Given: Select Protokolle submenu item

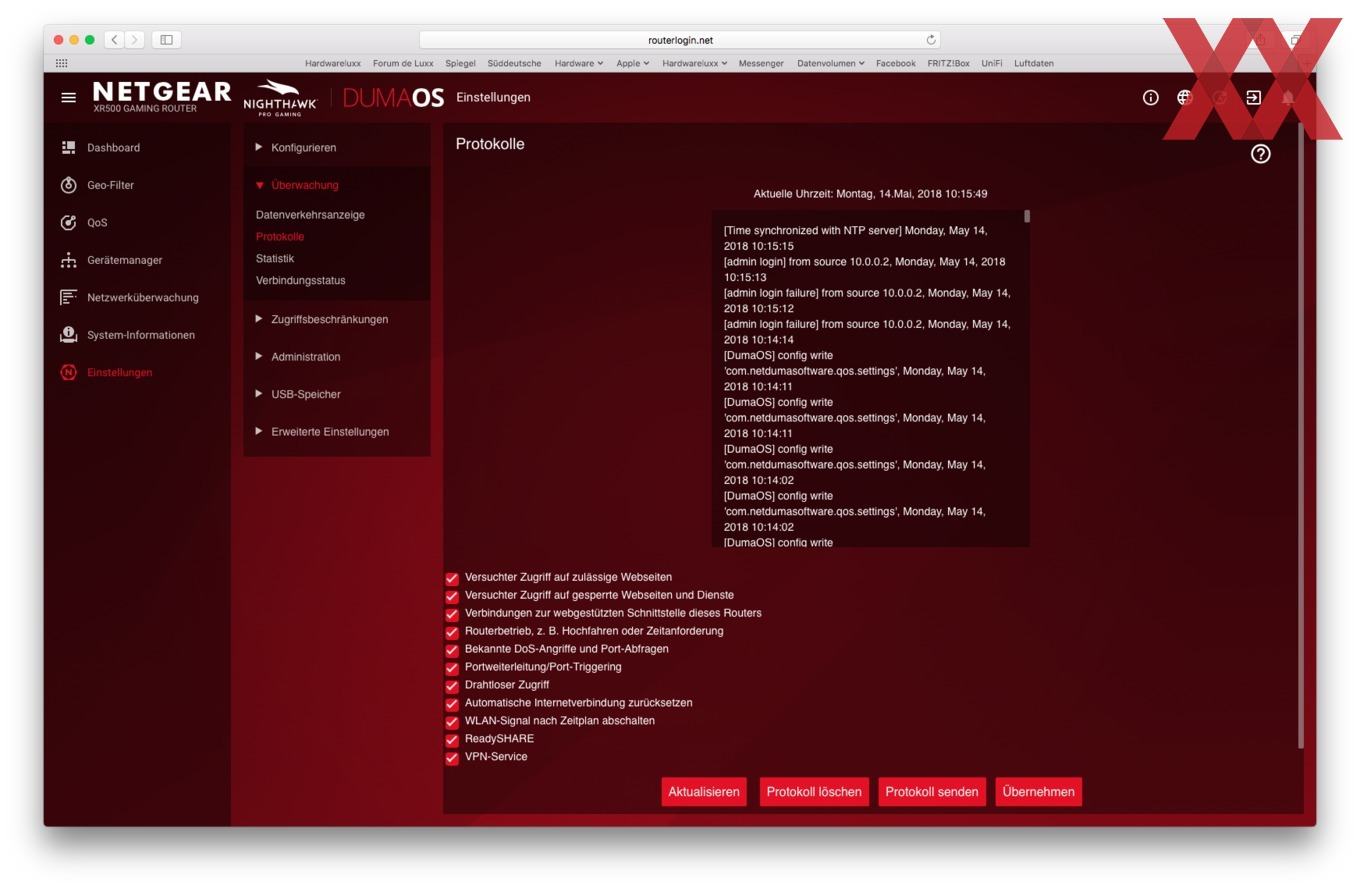Looking at the screenshot, I should tap(280, 237).
